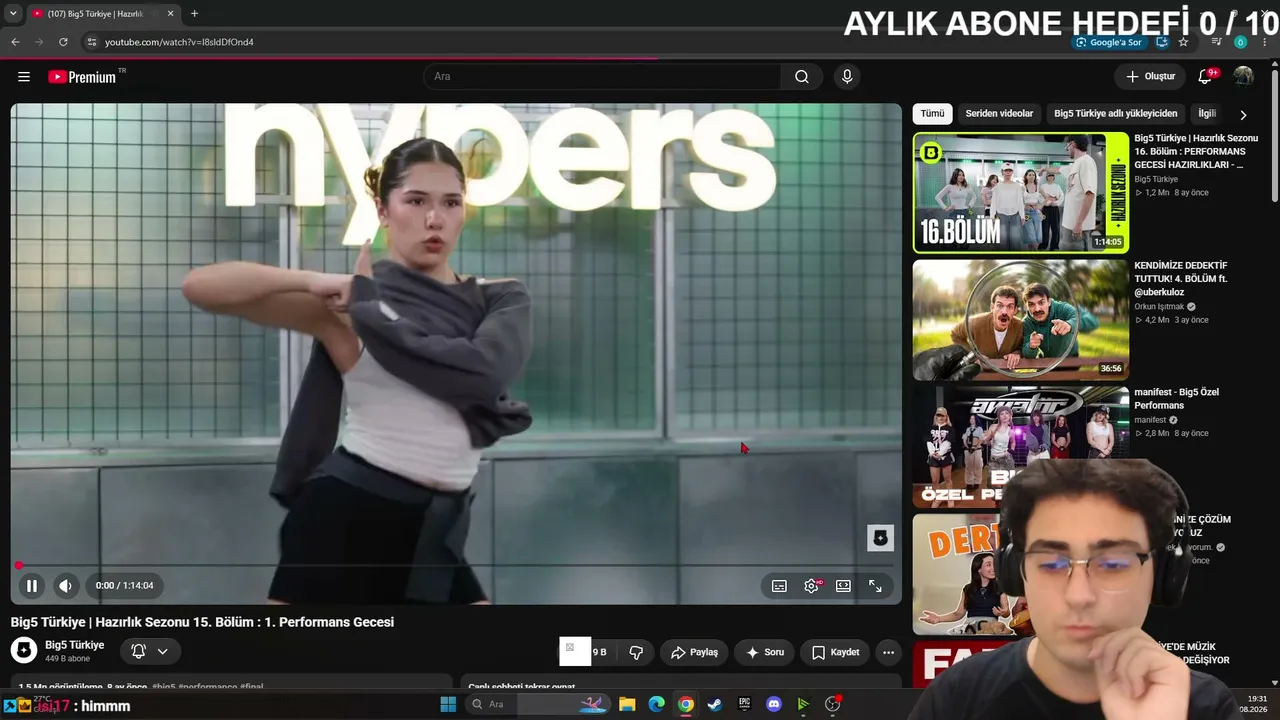This screenshot has height=720, width=1280.
Task: Open the 16. Bölüm Performans Gecesi title
Action: (x=1196, y=151)
